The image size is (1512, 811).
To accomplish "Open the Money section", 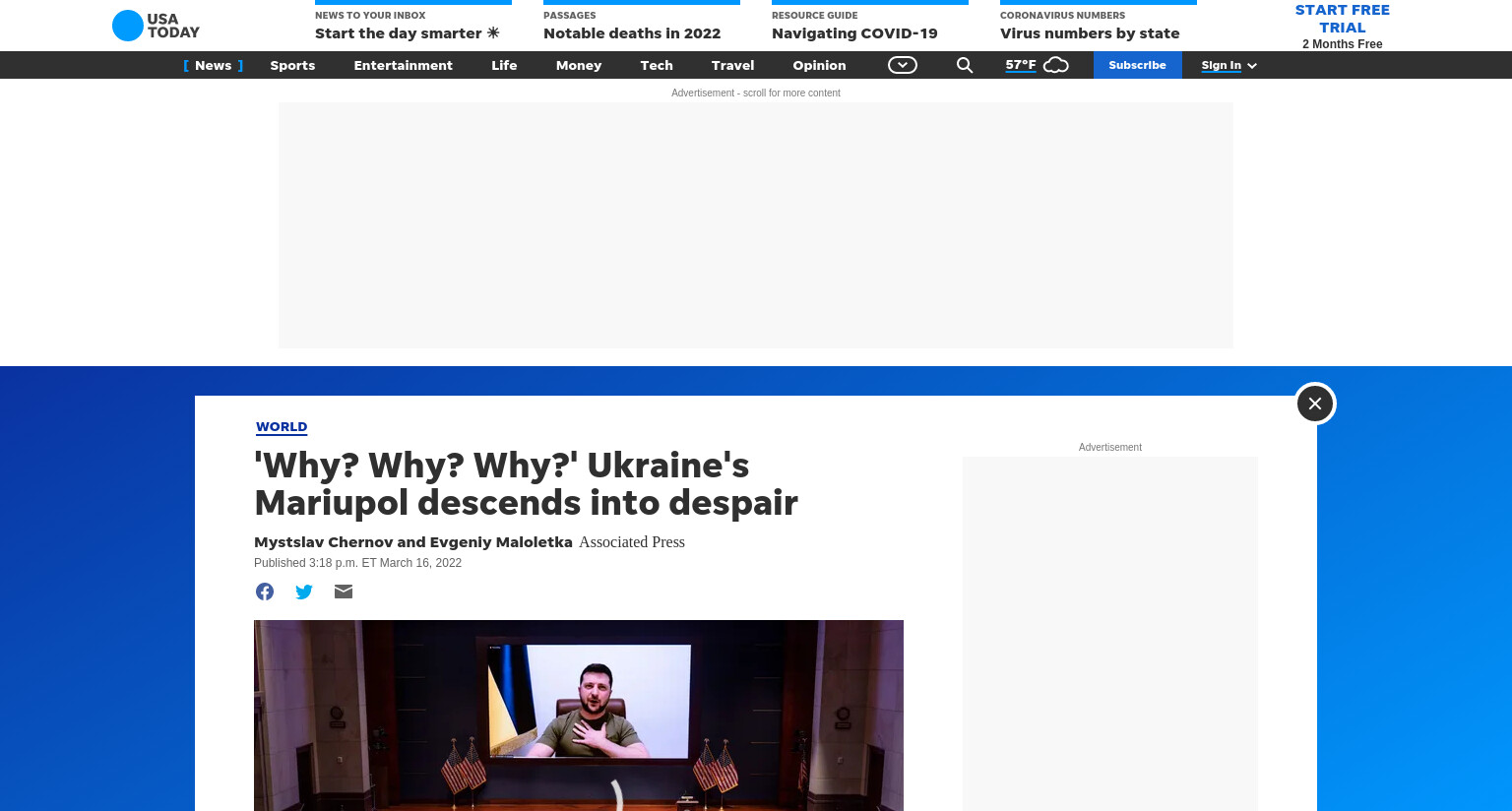I will point(579,65).
